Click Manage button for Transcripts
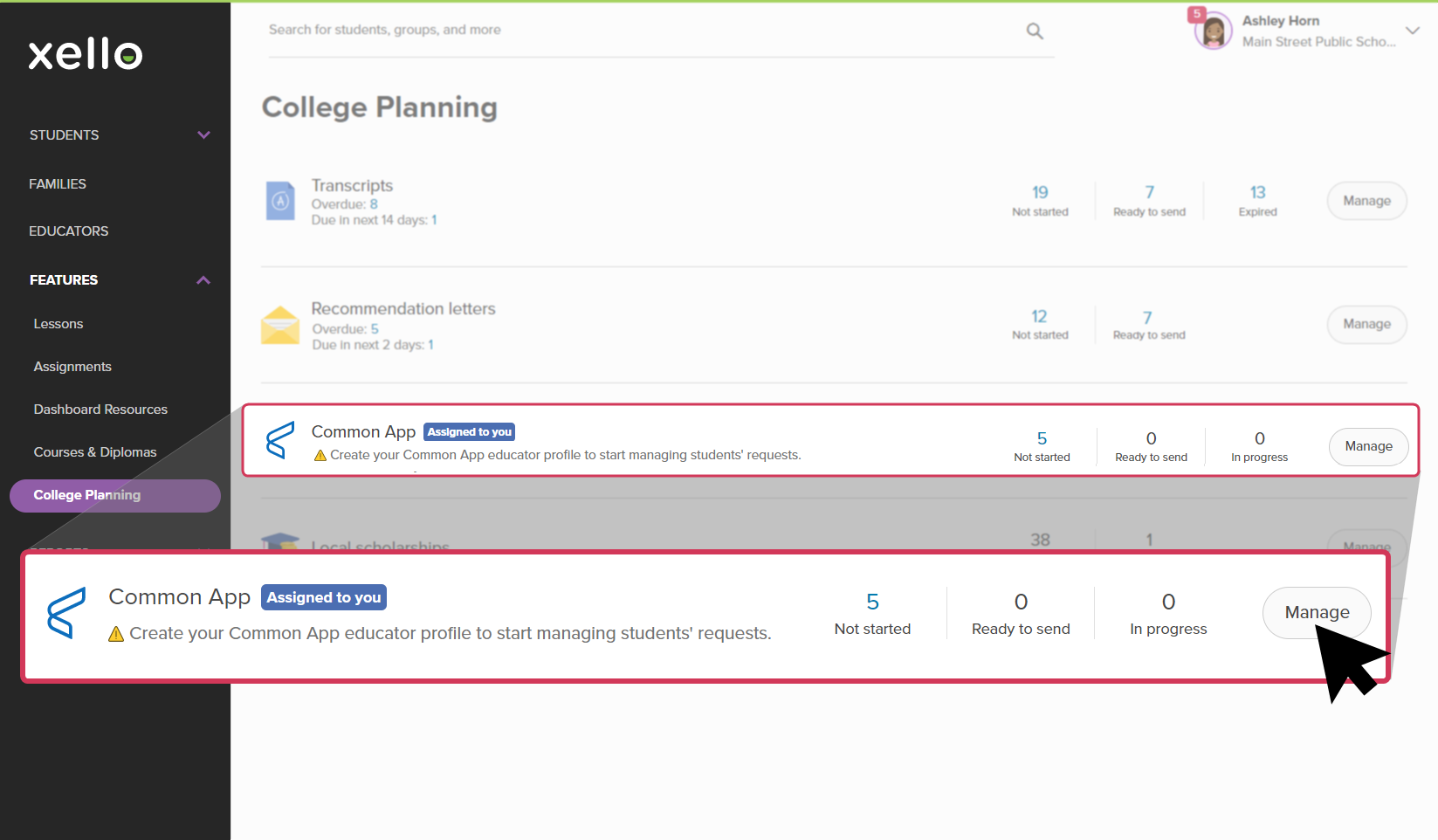 click(1366, 201)
